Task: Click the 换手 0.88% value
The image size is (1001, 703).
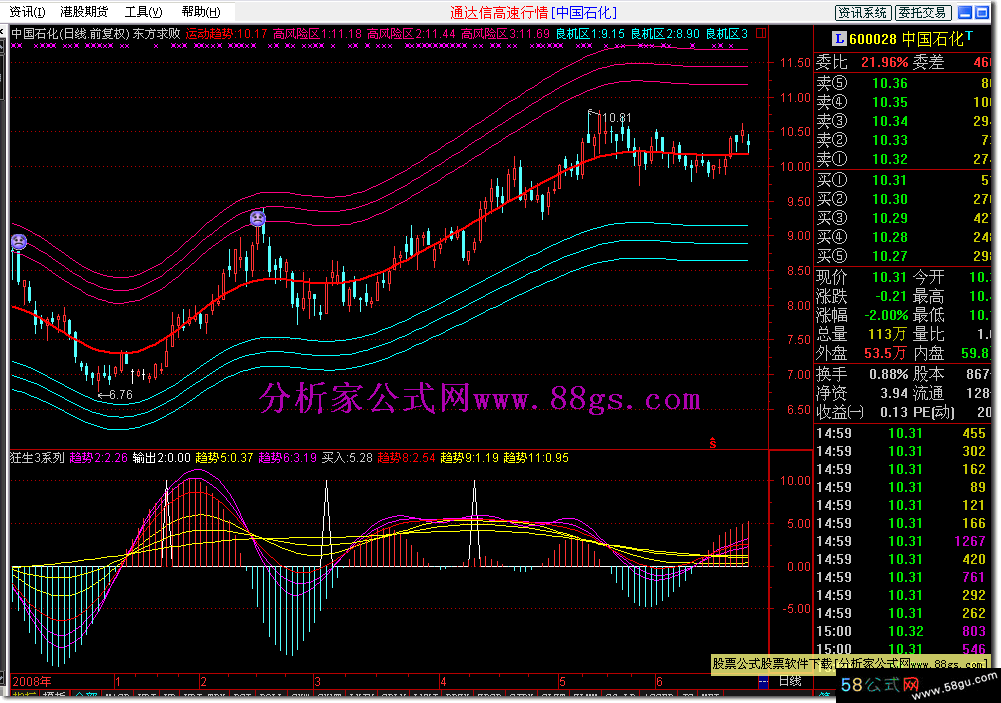Action: [888, 374]
